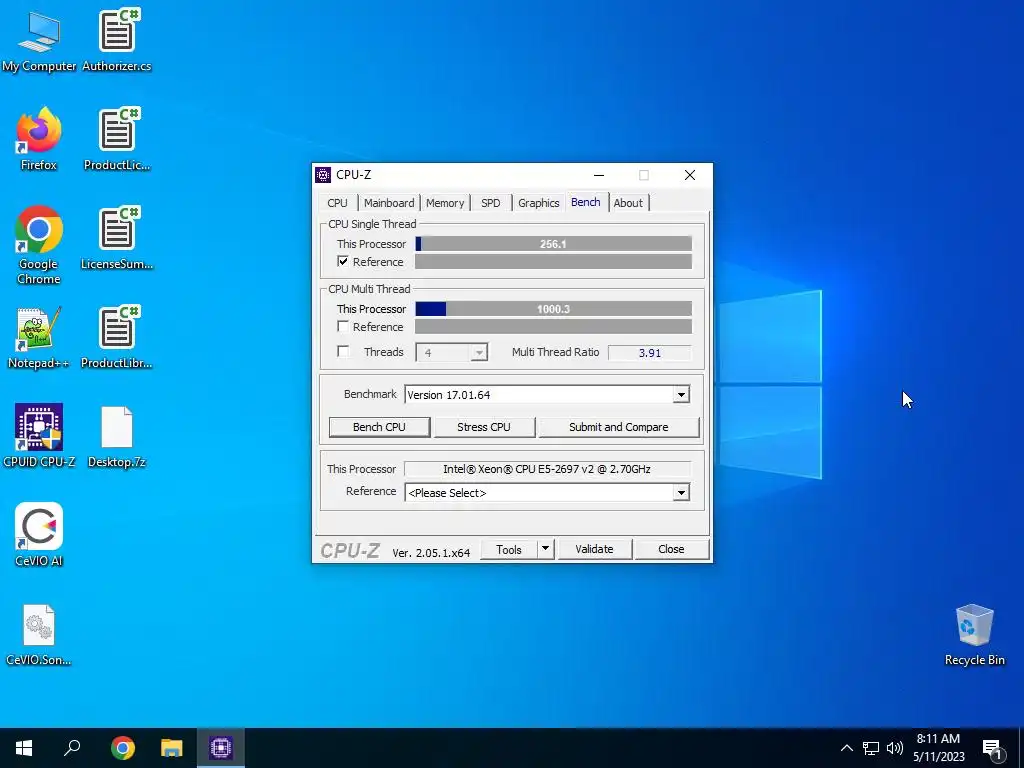Click Ver. 2.05.1.x64 version text
The image size is (1024, 768).
coord(431,552)
